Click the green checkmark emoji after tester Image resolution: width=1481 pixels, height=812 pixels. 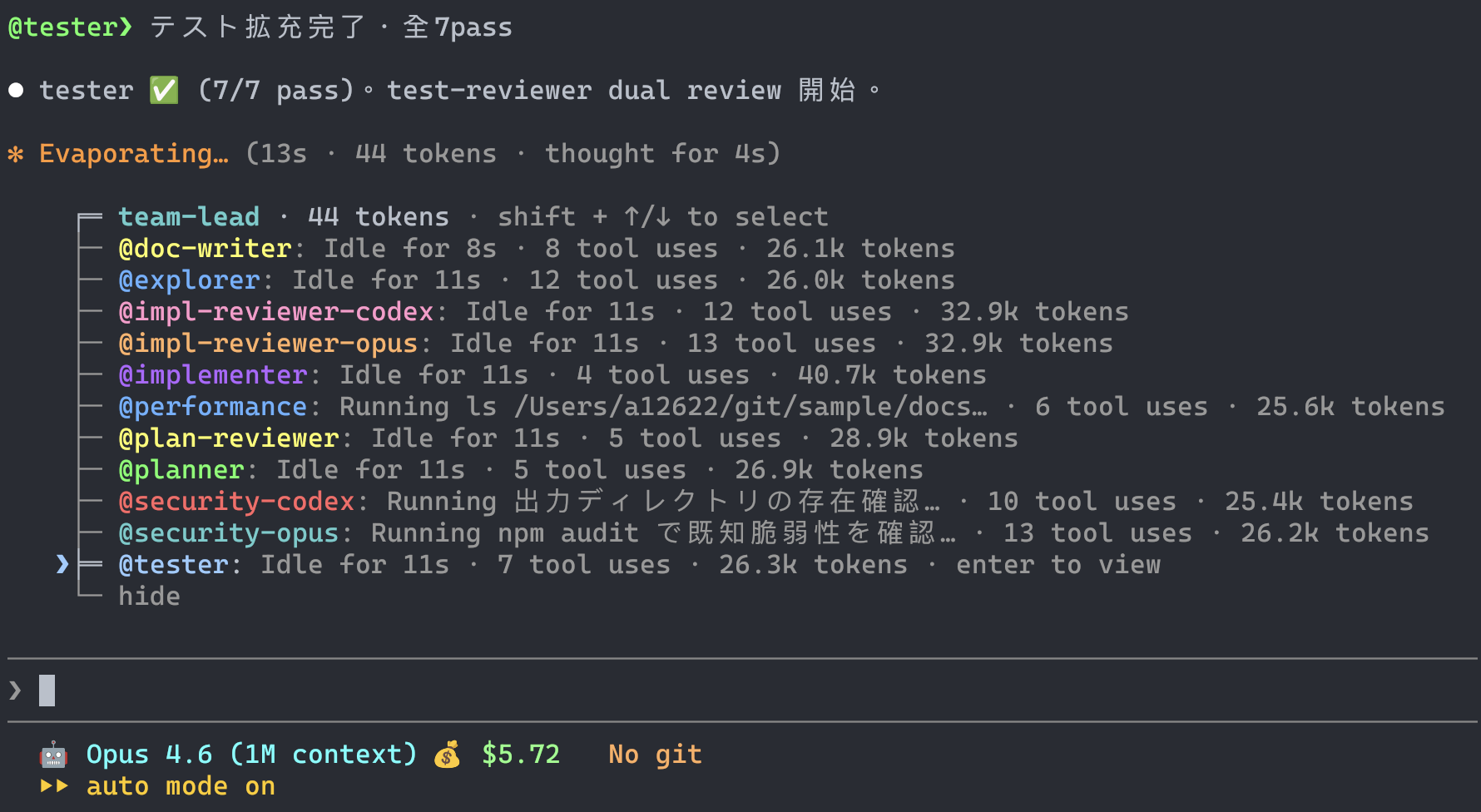(164, 90)
